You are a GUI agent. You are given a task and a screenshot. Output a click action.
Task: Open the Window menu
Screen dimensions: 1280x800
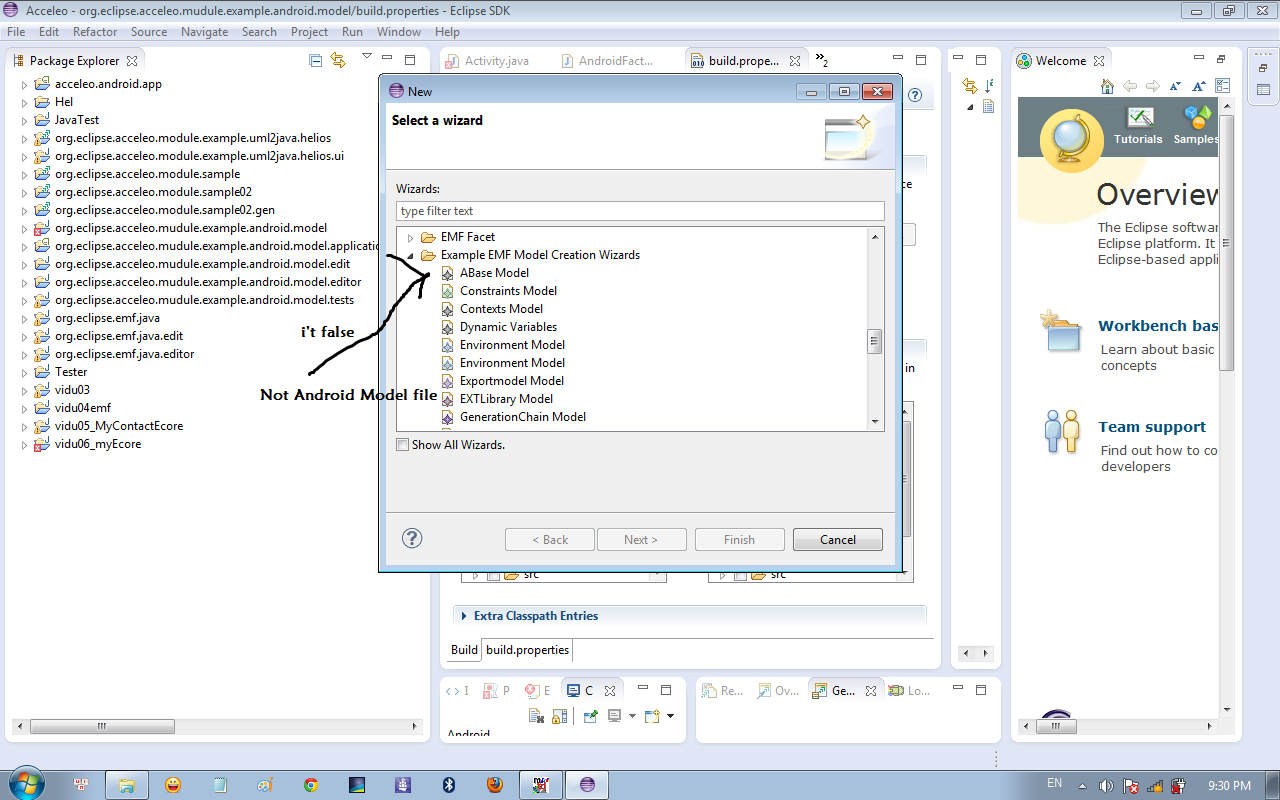[398, 32]
